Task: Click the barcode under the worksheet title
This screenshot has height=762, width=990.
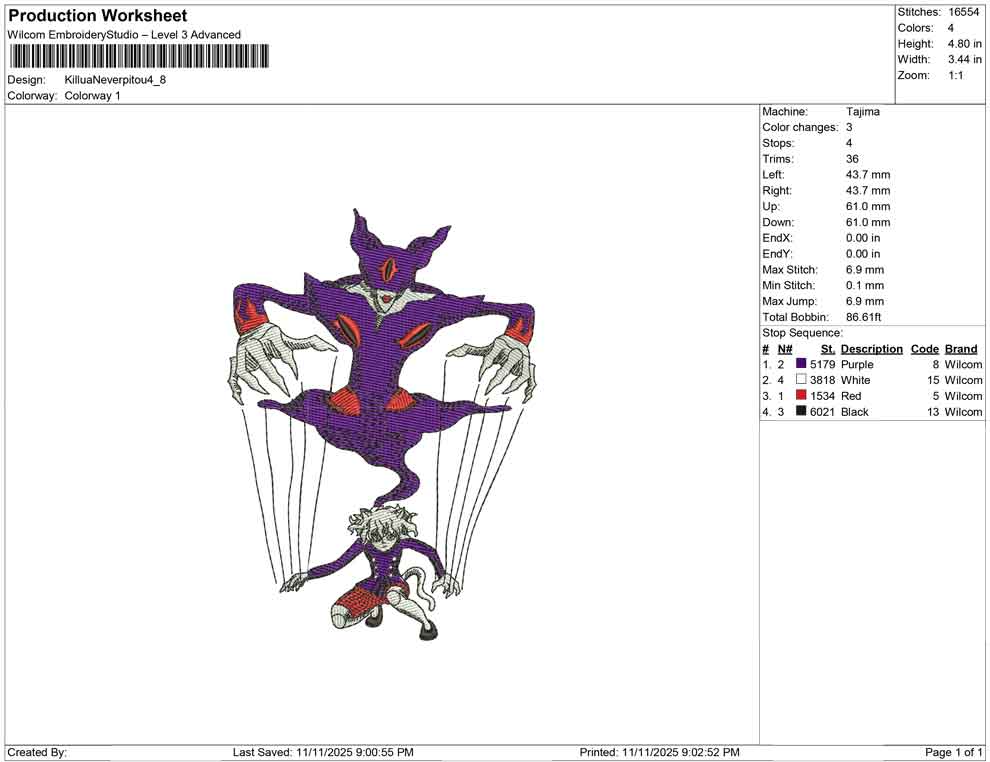Action: [x=138, y=56]
